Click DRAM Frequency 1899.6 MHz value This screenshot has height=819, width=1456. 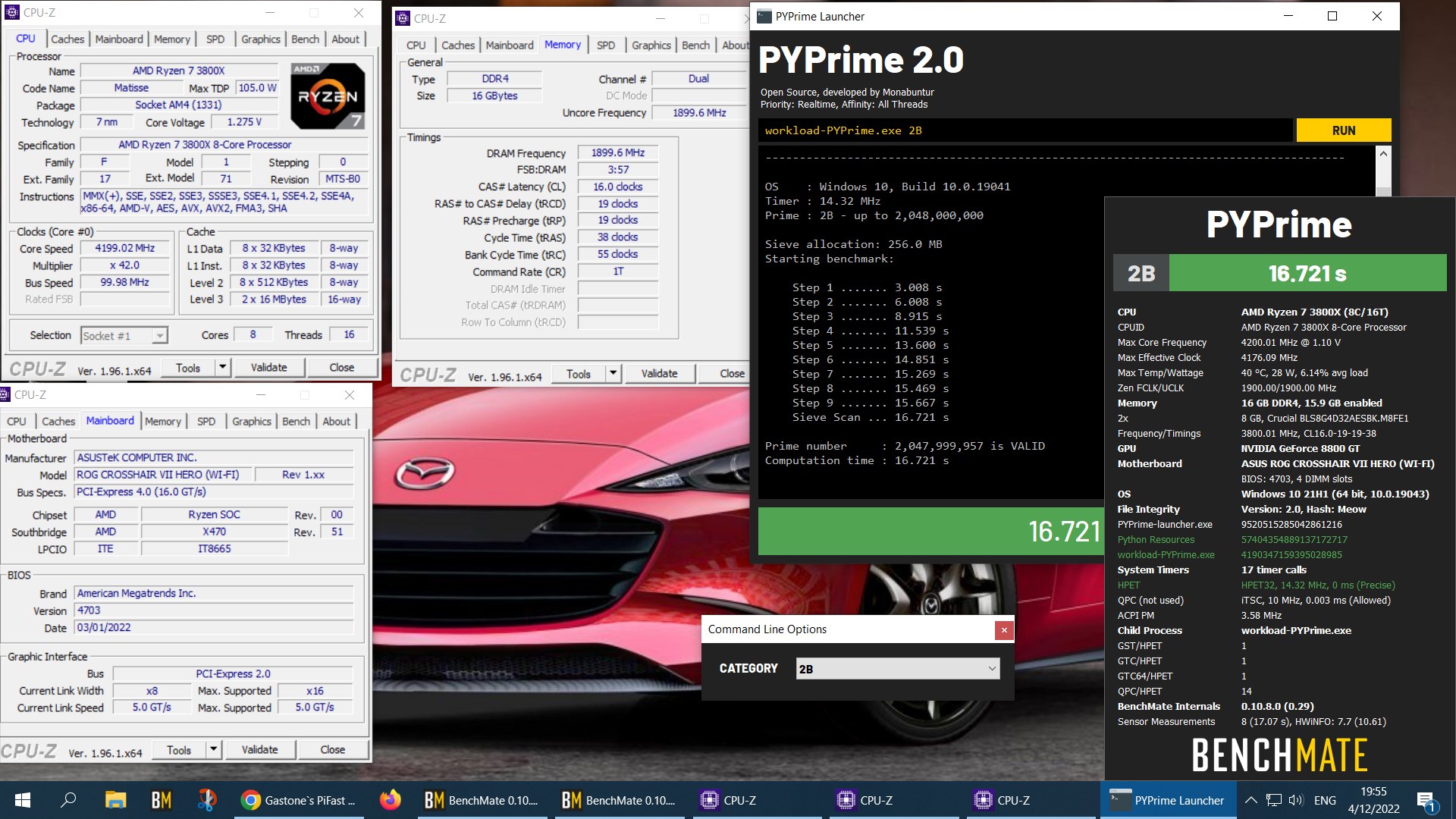pos(618,153)
